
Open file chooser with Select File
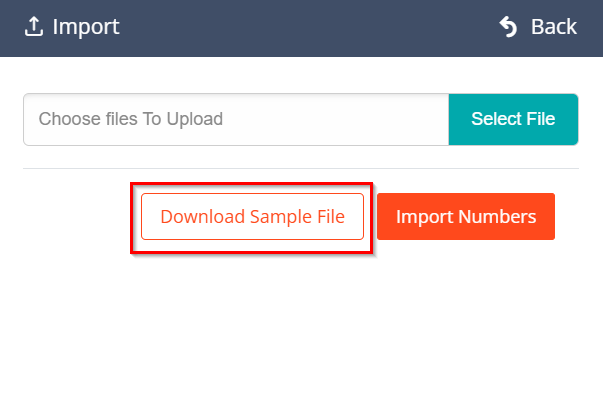coord(513,119)
